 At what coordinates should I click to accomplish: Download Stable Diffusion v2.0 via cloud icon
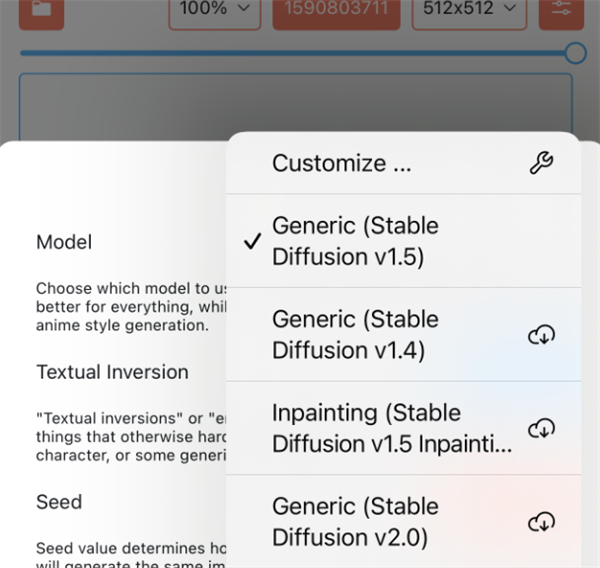pyautogui.click(x=541, y=522)
